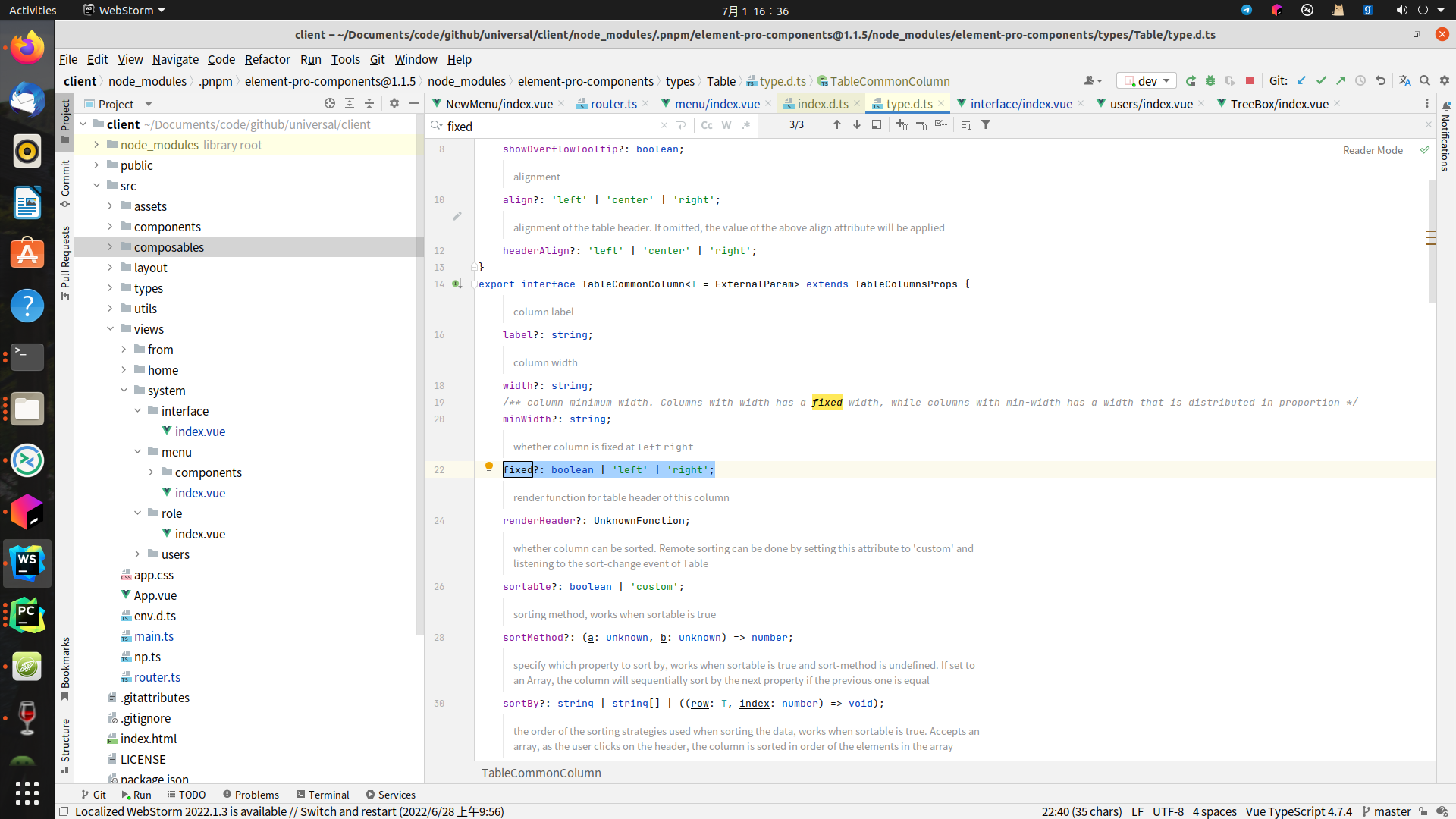Toggle match case in the search bar
The height and width of the screenshot is (819, 1456).
(708, 125)
